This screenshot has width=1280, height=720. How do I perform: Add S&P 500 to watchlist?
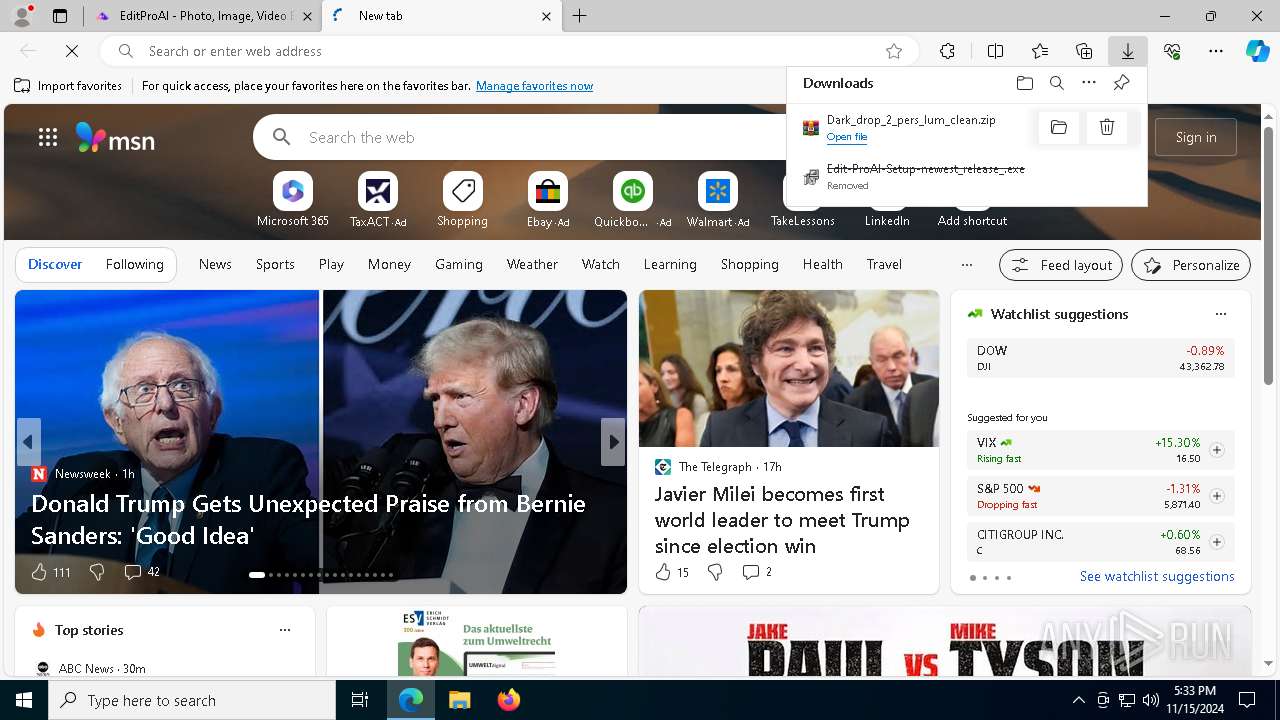pyautogui.click(x=1216, y=496)
